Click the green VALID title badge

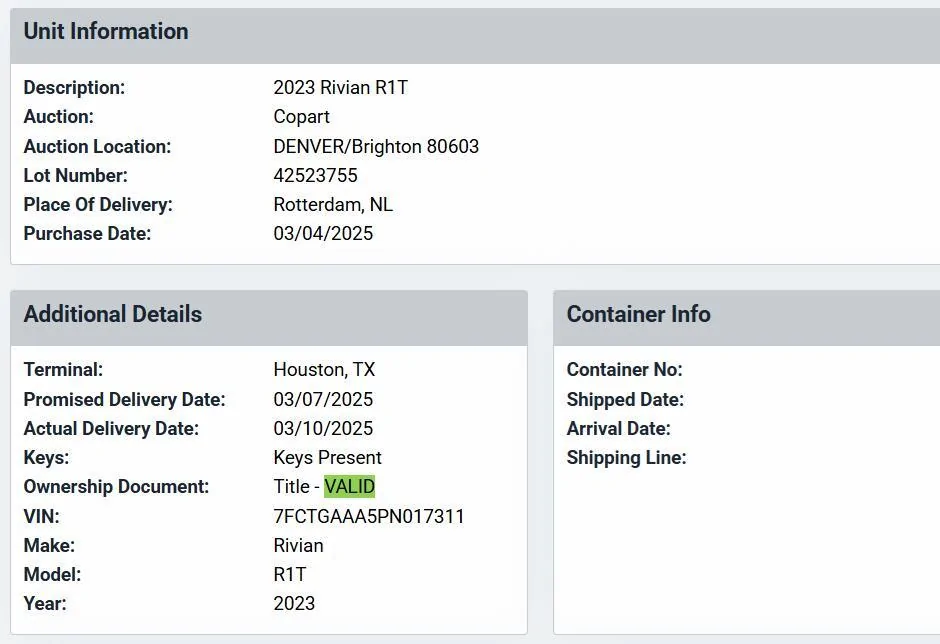pos(350,486)
